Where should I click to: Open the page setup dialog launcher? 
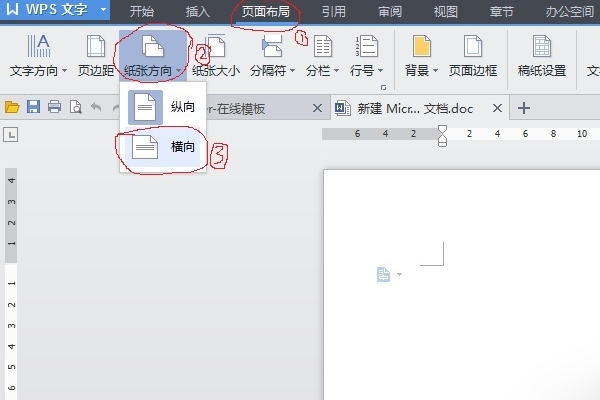click(x=383, y=88)
